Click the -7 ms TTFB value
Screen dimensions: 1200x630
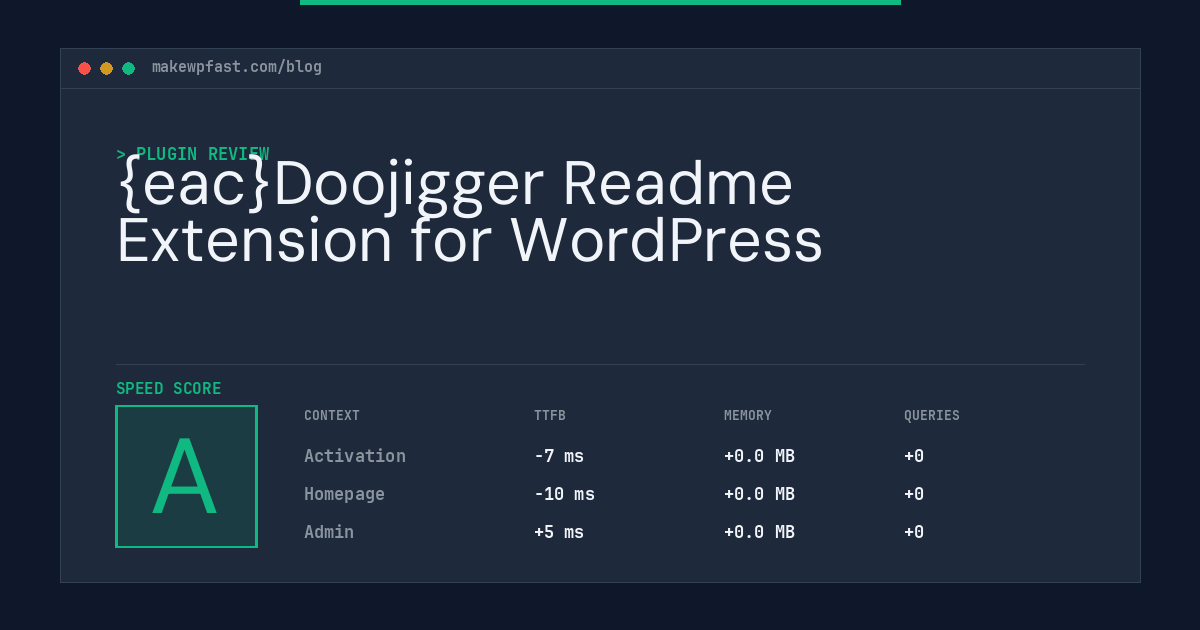tap(559, 456)
